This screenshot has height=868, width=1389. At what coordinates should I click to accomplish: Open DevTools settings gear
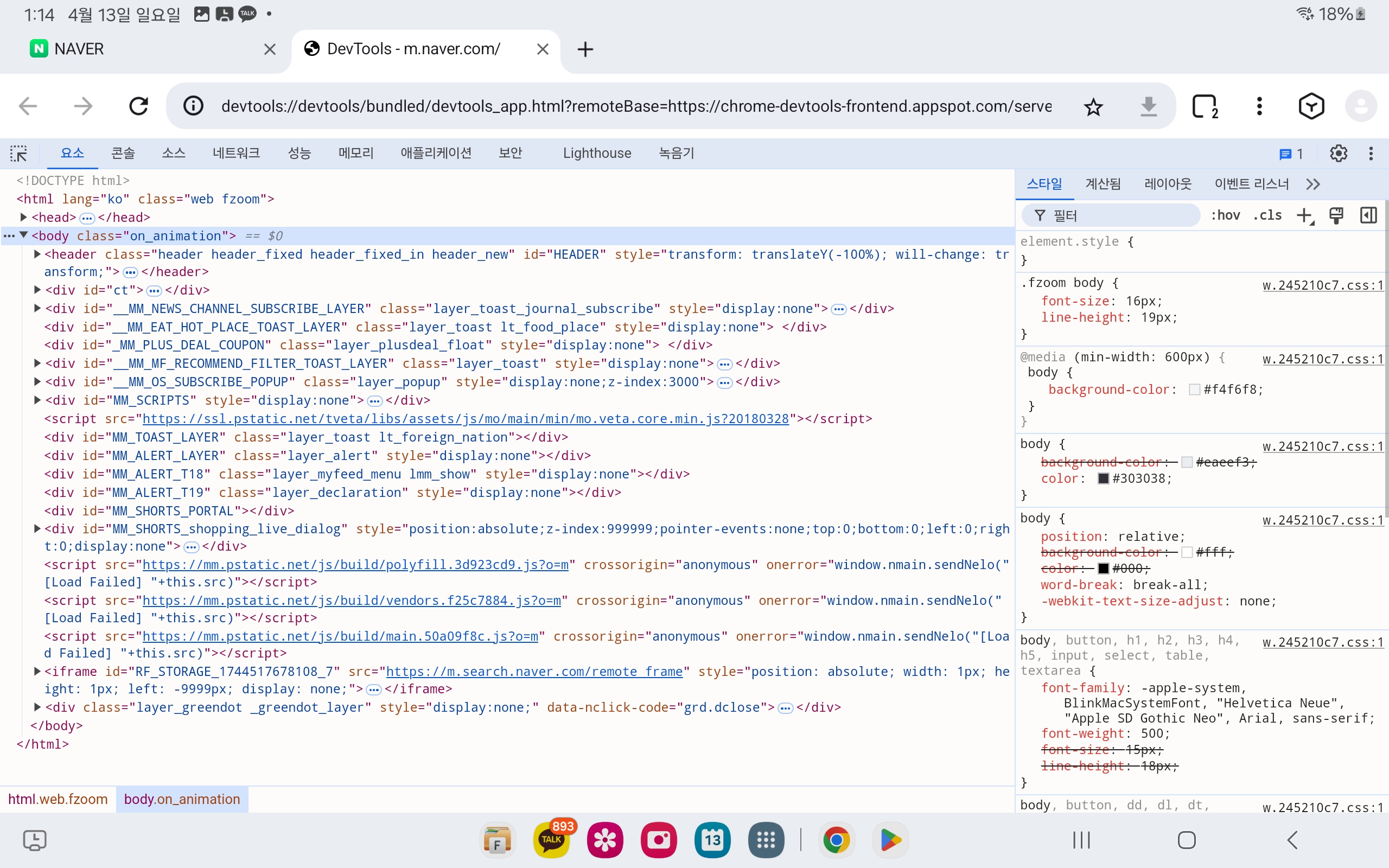(1338, 154)
